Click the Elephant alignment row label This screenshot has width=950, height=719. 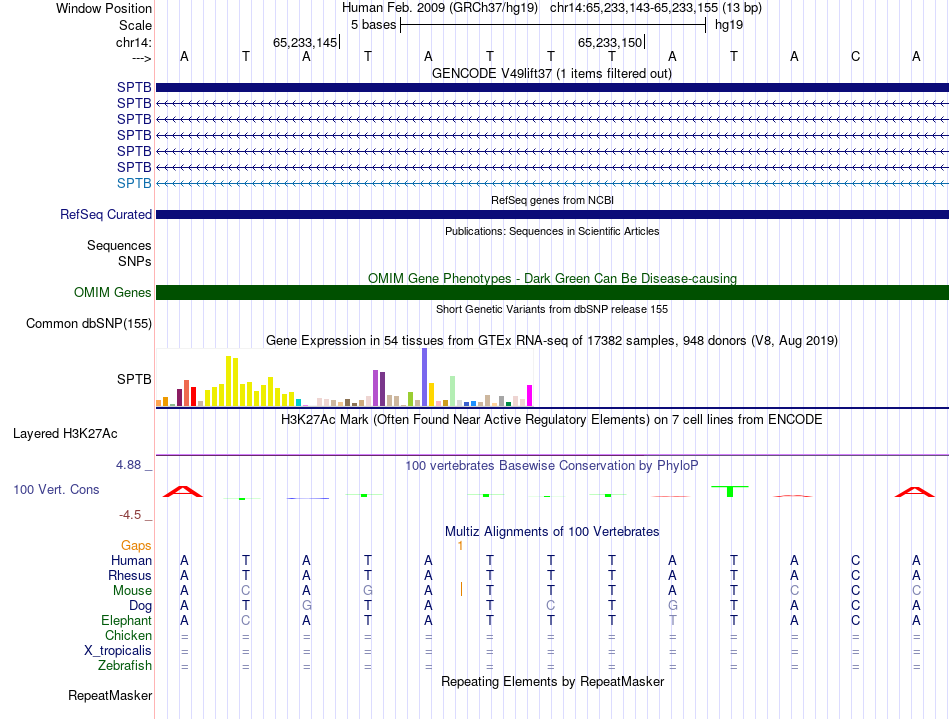[x=127, y=620]
